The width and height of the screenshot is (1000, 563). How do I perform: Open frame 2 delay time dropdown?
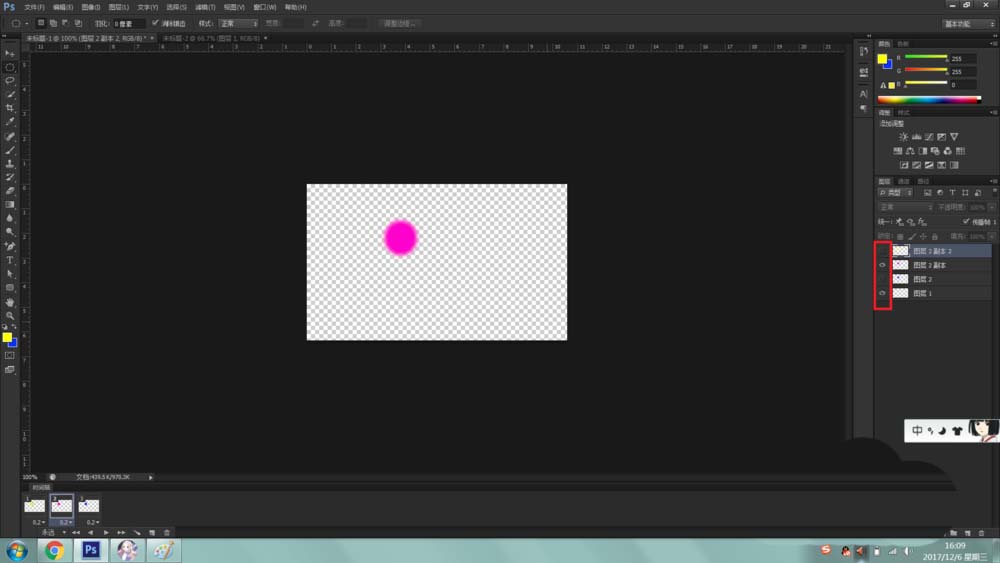click(63, 522)
